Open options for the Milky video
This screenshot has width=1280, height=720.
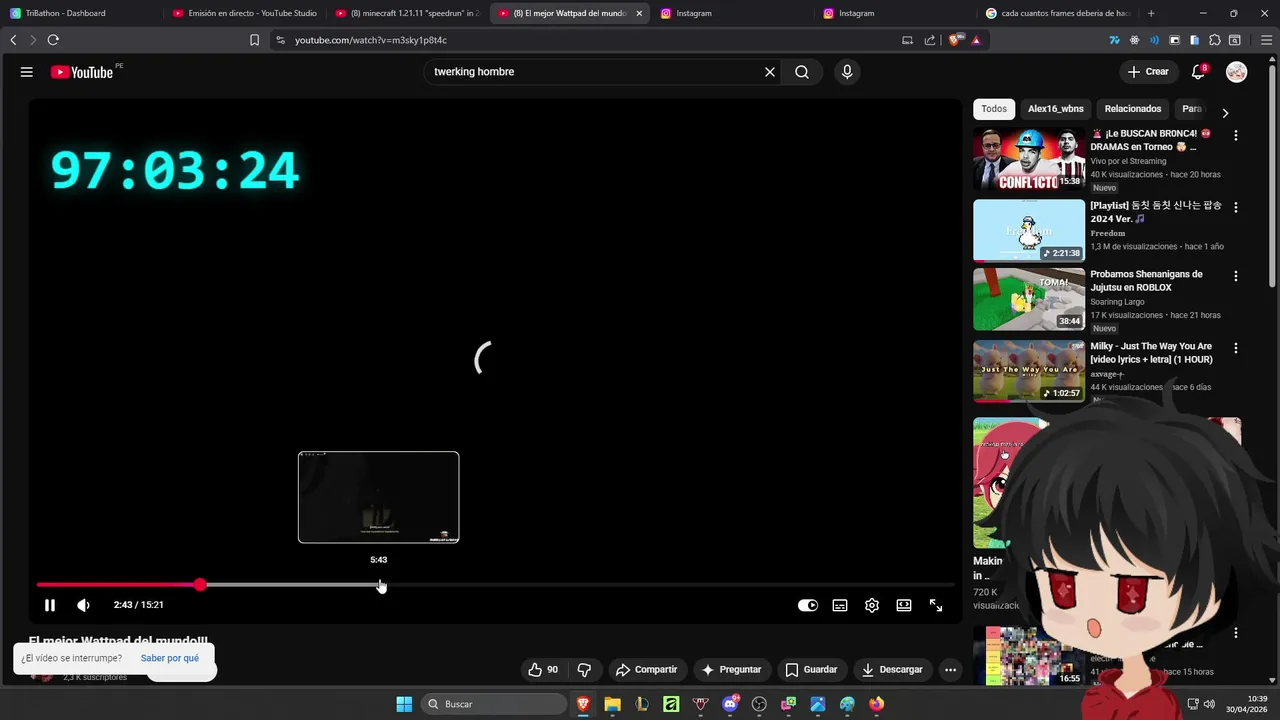point(1236,348)
